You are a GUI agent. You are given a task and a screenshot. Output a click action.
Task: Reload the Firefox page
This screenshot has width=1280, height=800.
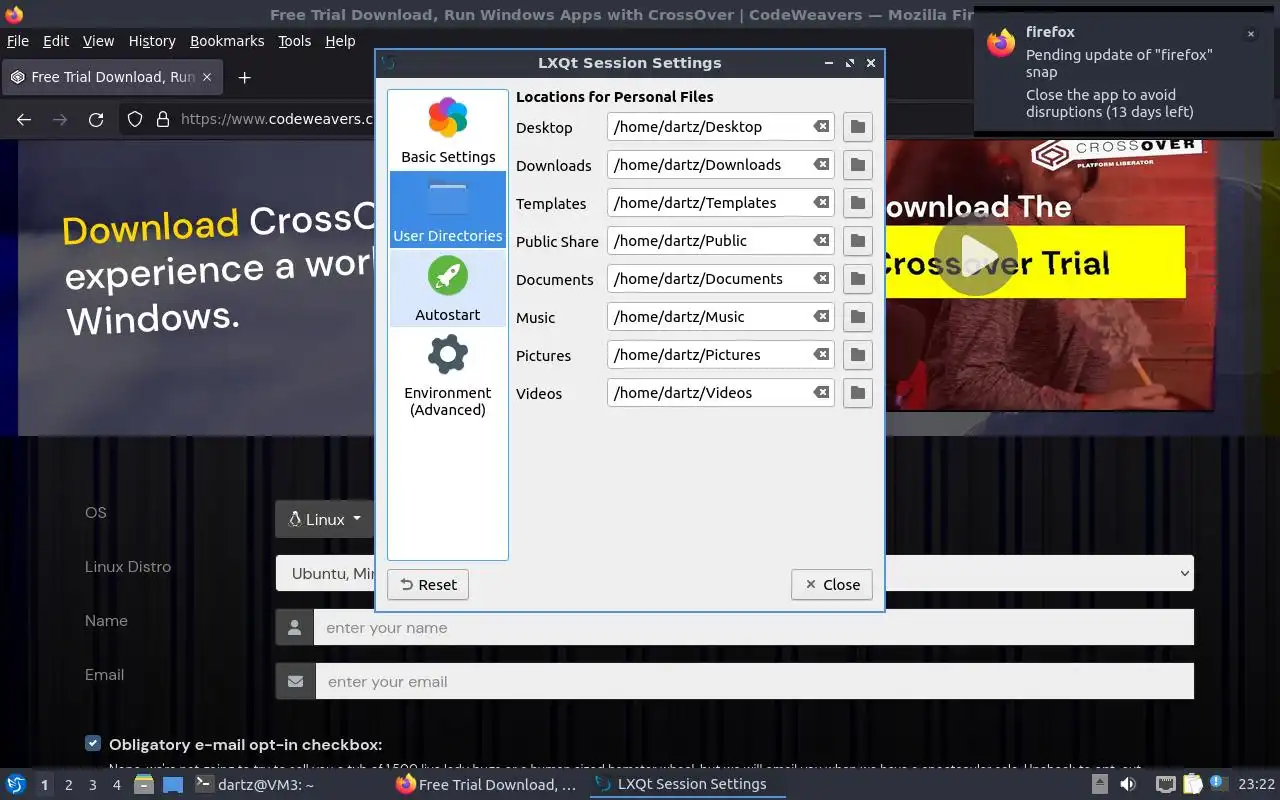point(96,119)
